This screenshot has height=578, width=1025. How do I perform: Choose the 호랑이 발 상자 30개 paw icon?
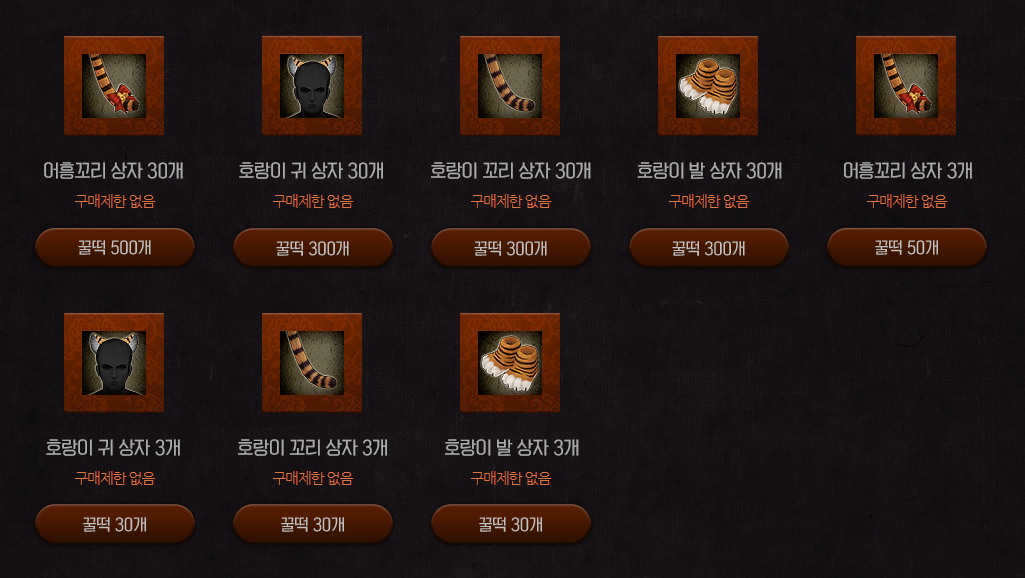(708, 86)
